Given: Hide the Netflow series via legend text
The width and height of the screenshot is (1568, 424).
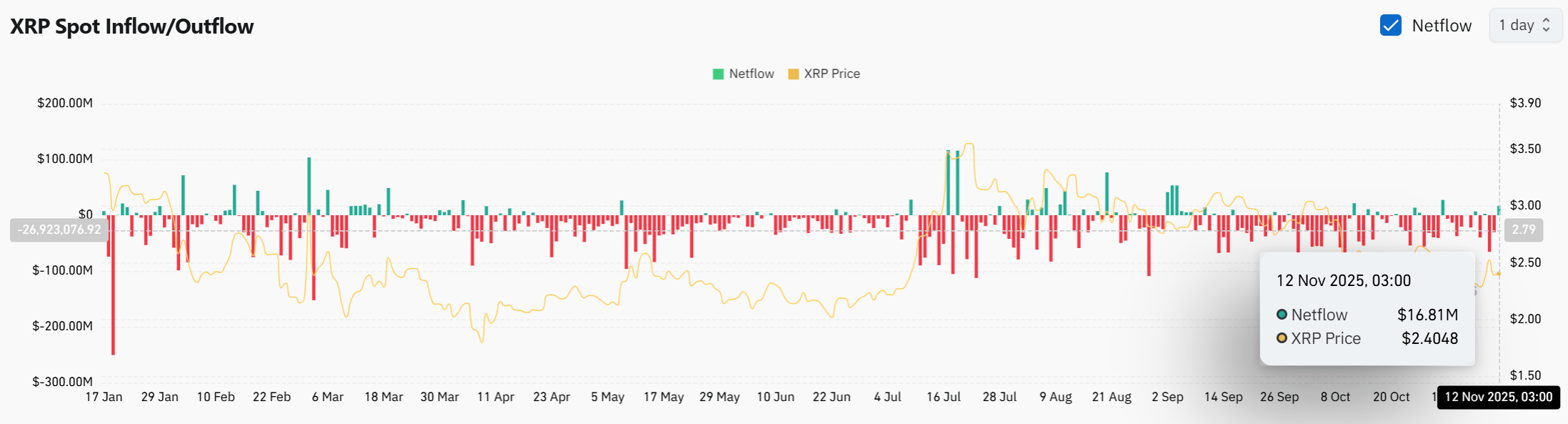Looking at the screenshot, I should point(751,74).
